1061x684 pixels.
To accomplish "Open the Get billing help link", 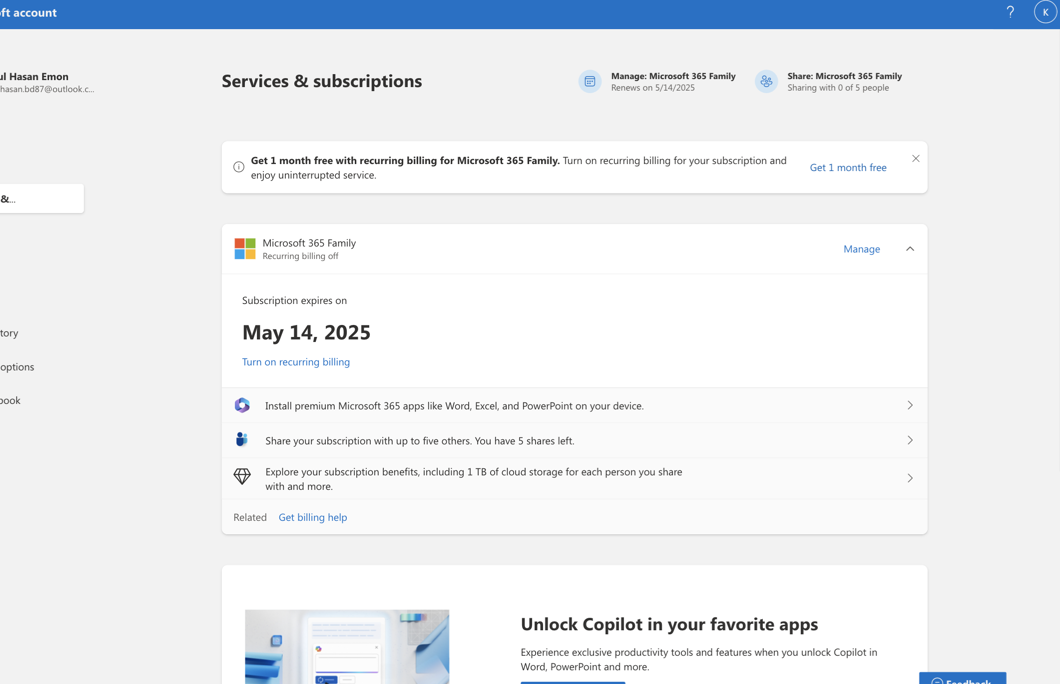I will pyautogui.click(x=313, y=517).
